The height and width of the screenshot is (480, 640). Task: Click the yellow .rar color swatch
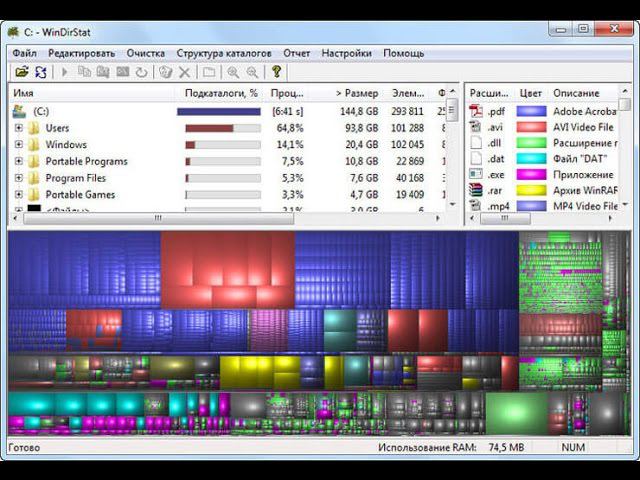coord(531,190)
